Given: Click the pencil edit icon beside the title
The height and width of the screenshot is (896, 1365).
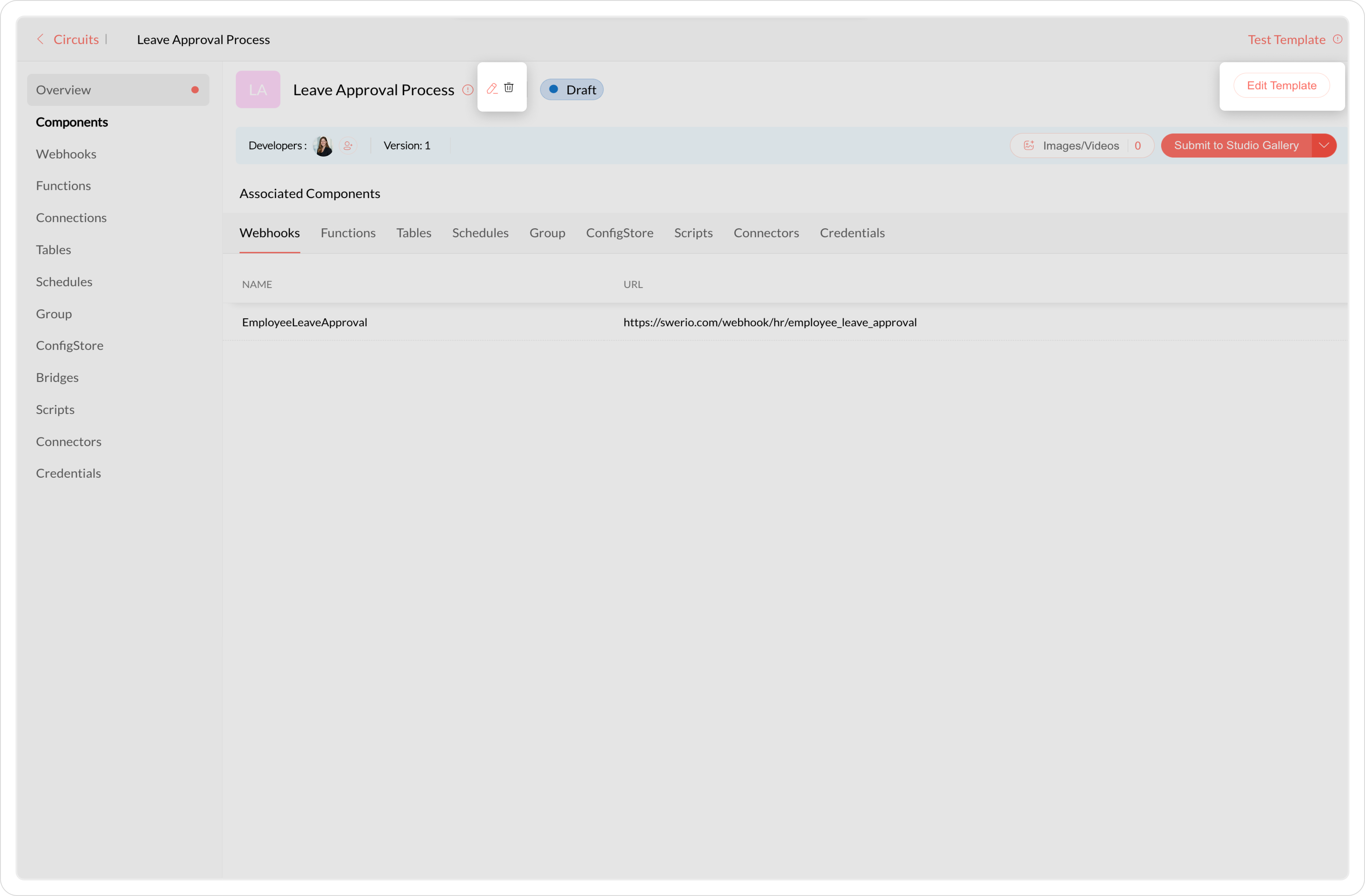Looking at the screenshot, I should 492,88.
